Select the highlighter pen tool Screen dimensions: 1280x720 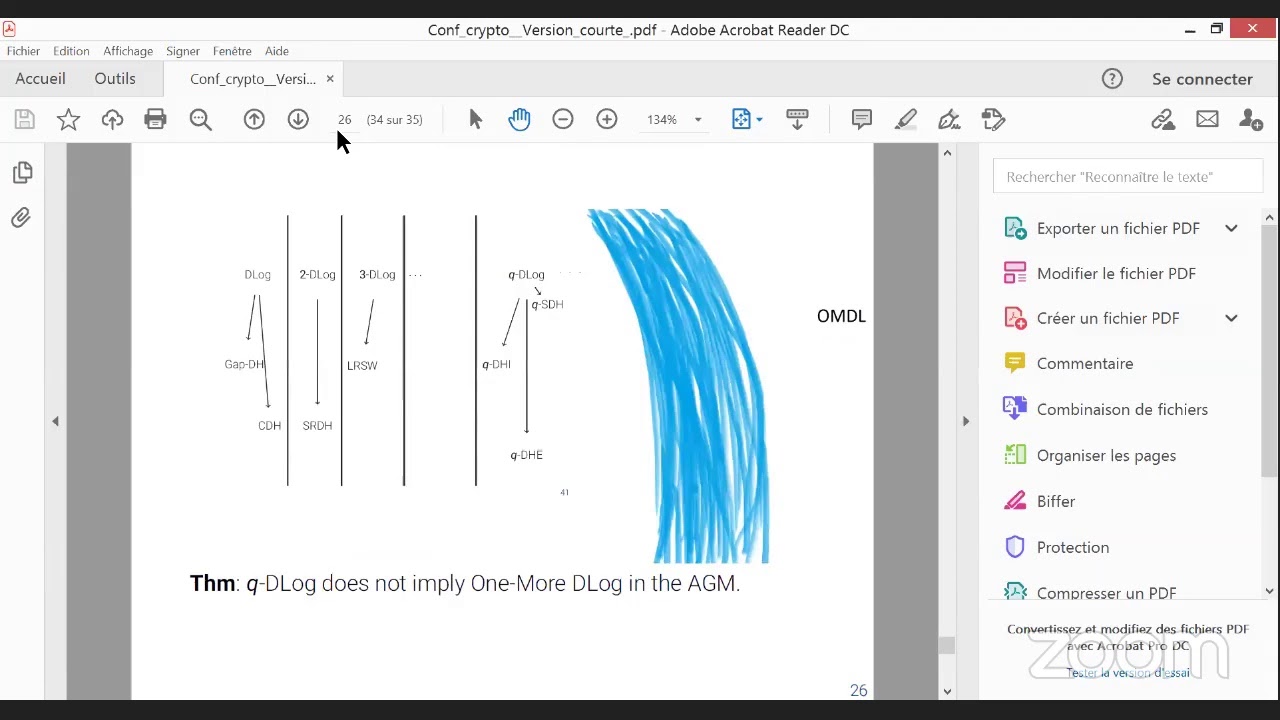905,120
